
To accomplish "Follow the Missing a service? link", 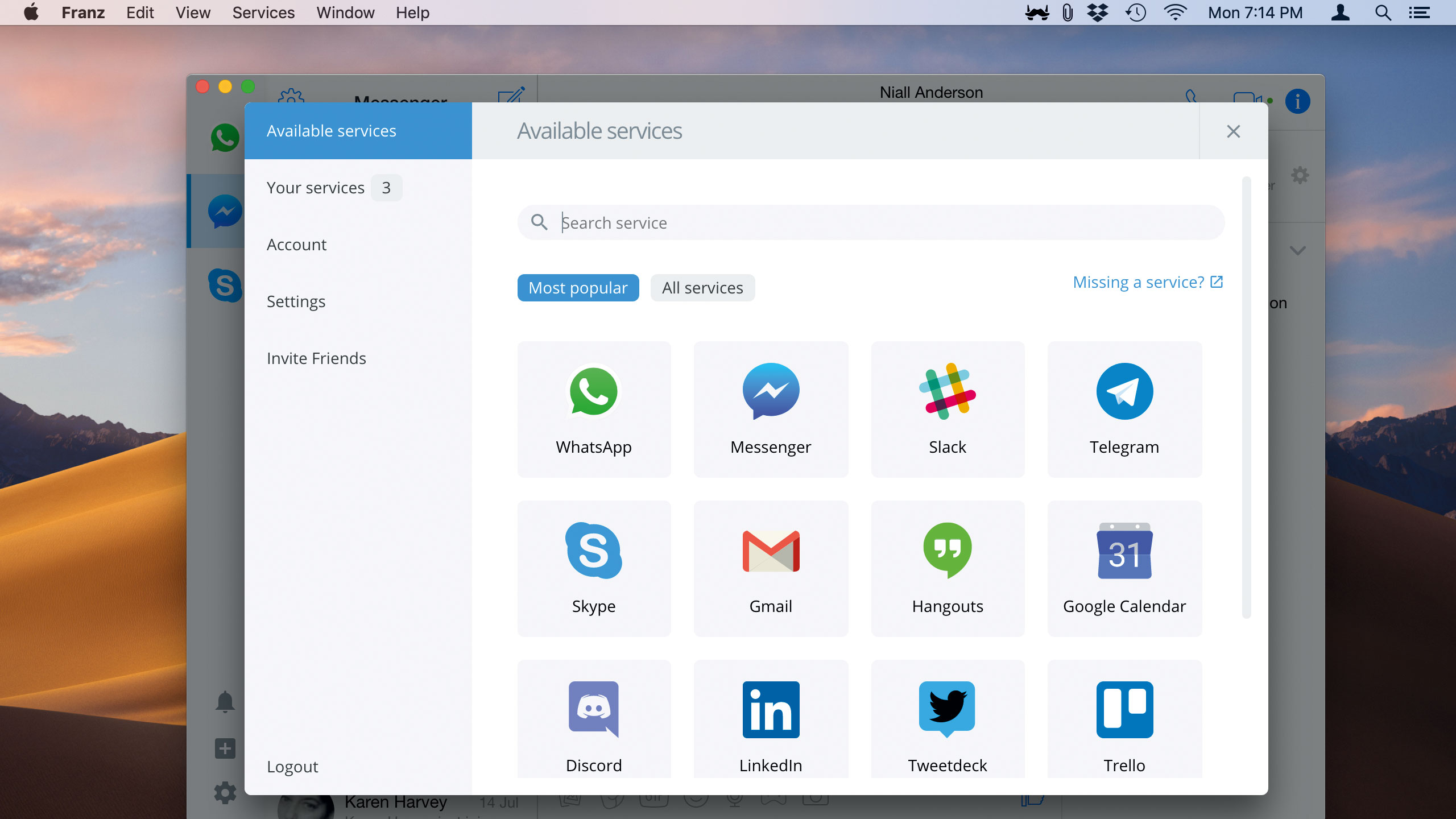I will (1148, 282).
